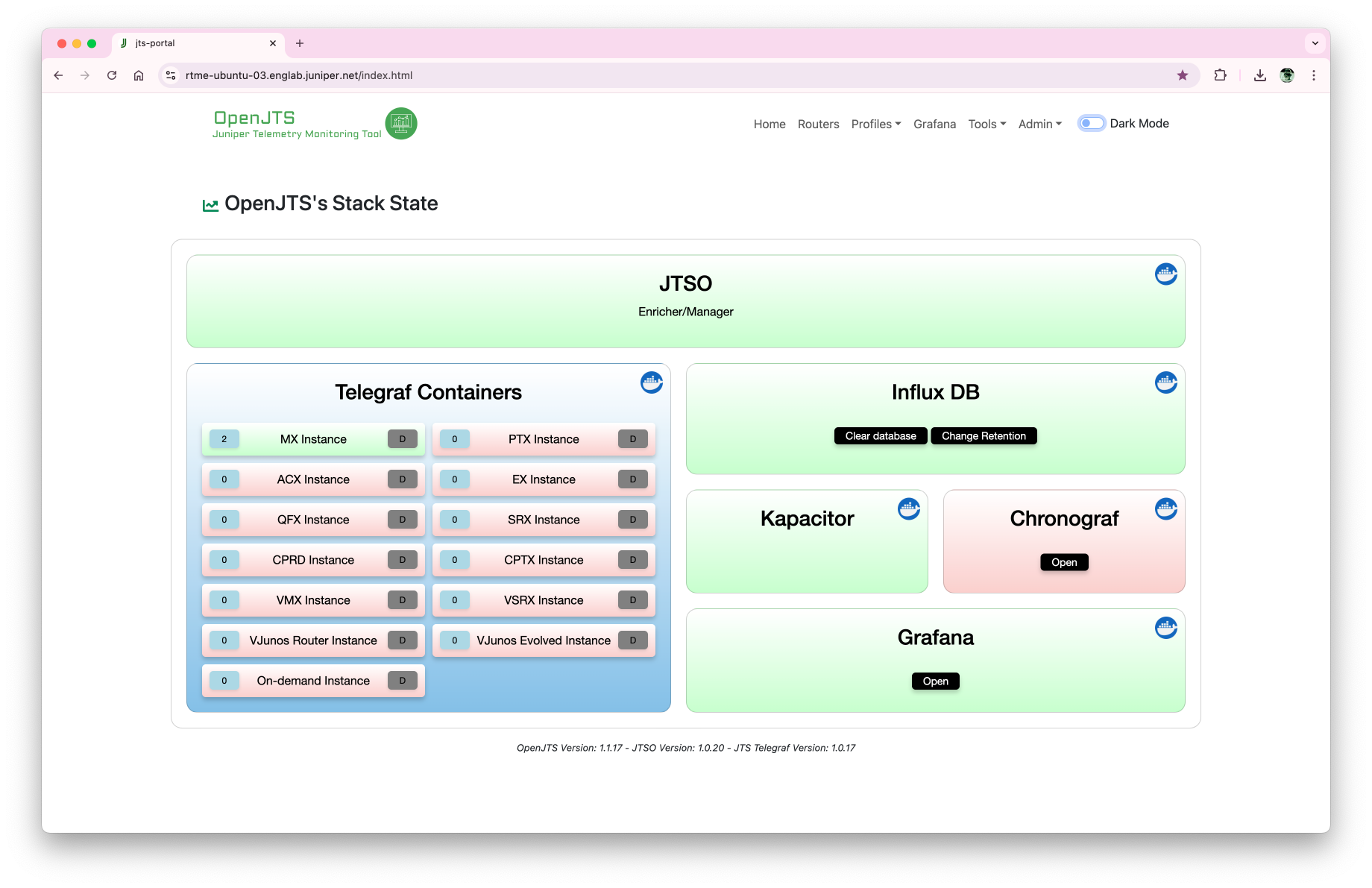
Task: Click the Change Retention button
Action: (x=983, y=436)
